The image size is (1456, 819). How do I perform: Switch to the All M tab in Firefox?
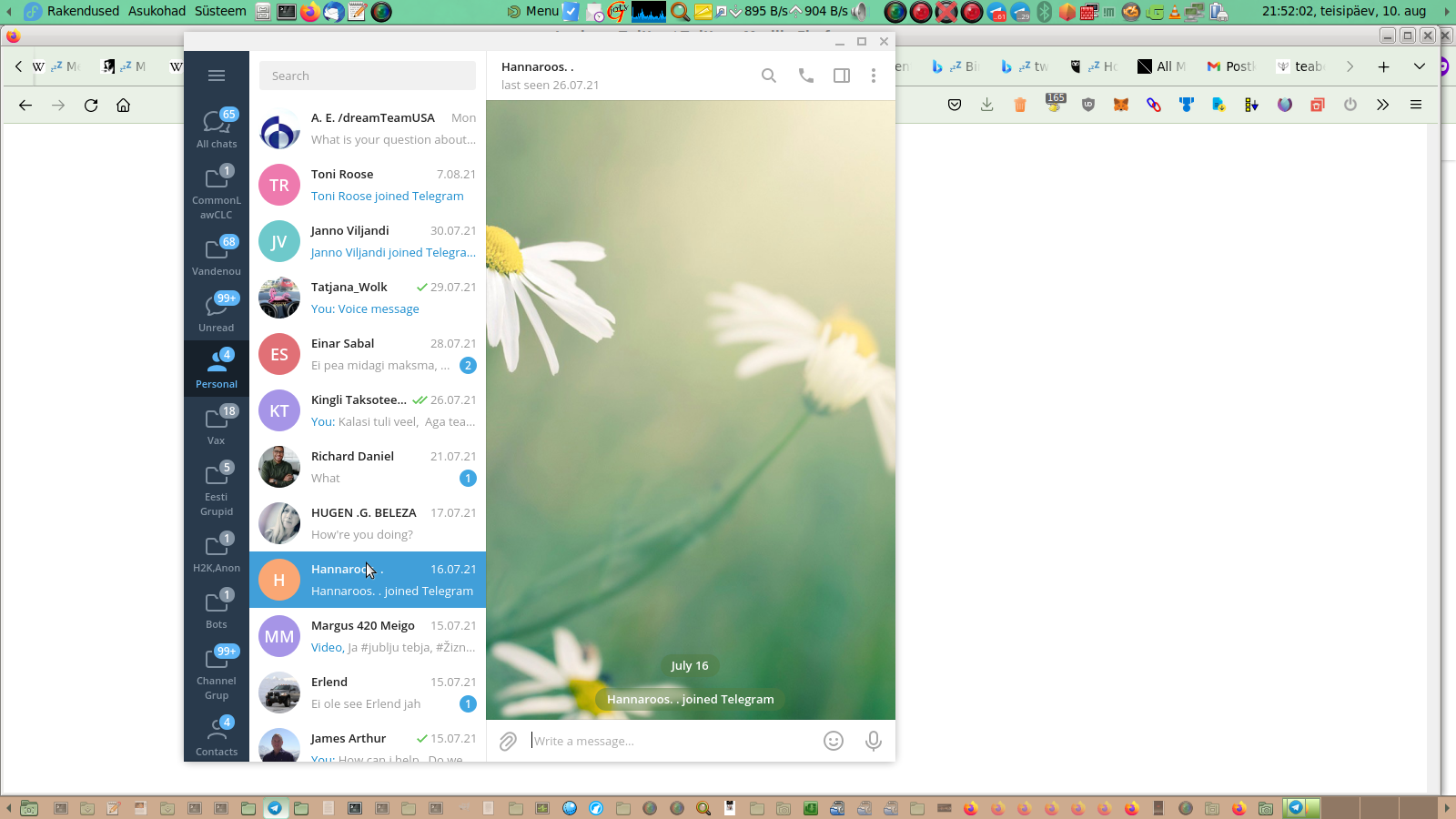click(1161, 66)
